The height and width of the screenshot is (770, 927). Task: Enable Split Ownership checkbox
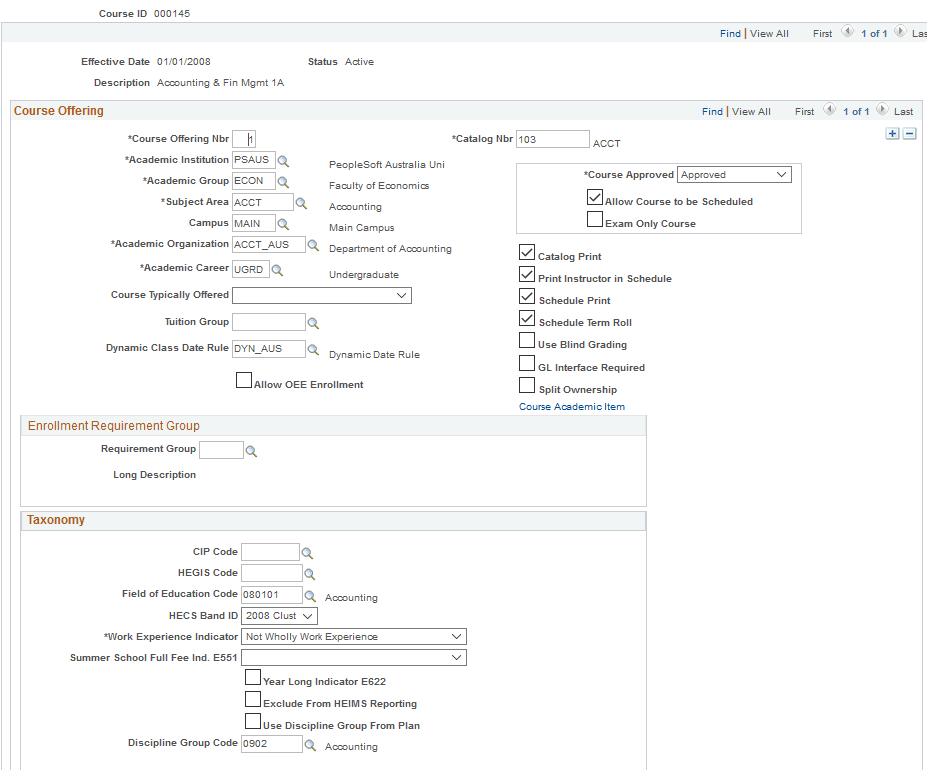pyautogui.click(x=527, y=385)
